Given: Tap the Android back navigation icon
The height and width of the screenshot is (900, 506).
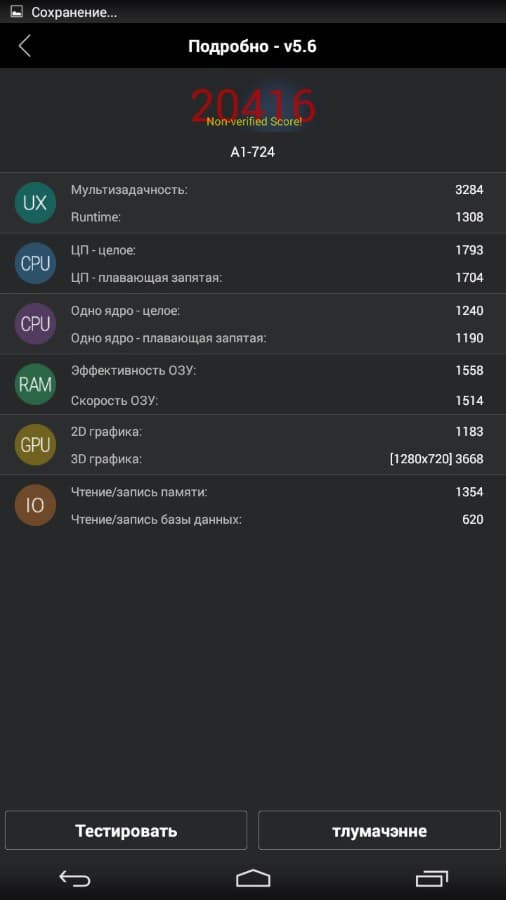Looking at the screenshot, I should tap(75, 878).
